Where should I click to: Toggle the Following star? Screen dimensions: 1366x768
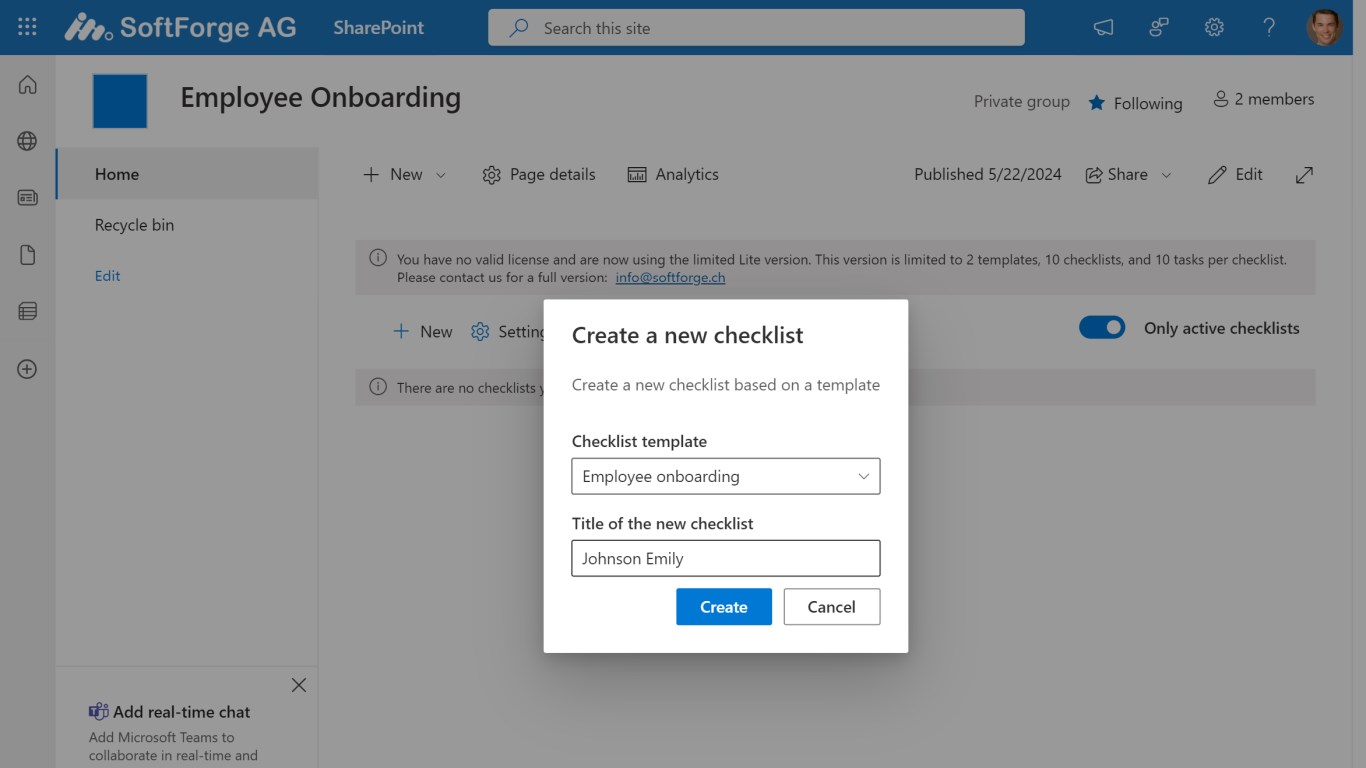point(1097,103)
